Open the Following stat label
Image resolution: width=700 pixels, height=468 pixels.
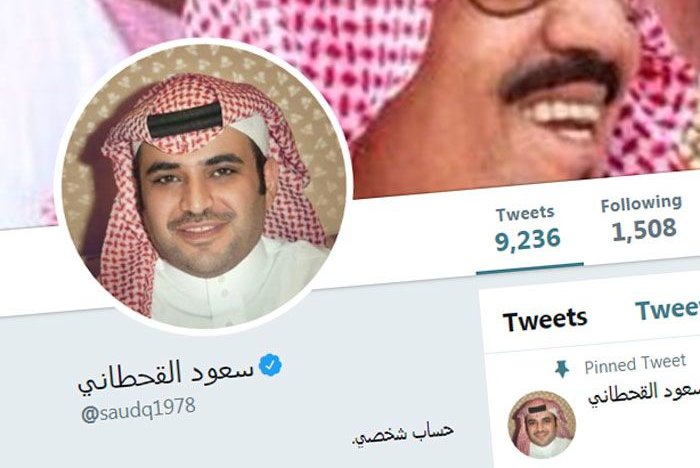(641, 204)
